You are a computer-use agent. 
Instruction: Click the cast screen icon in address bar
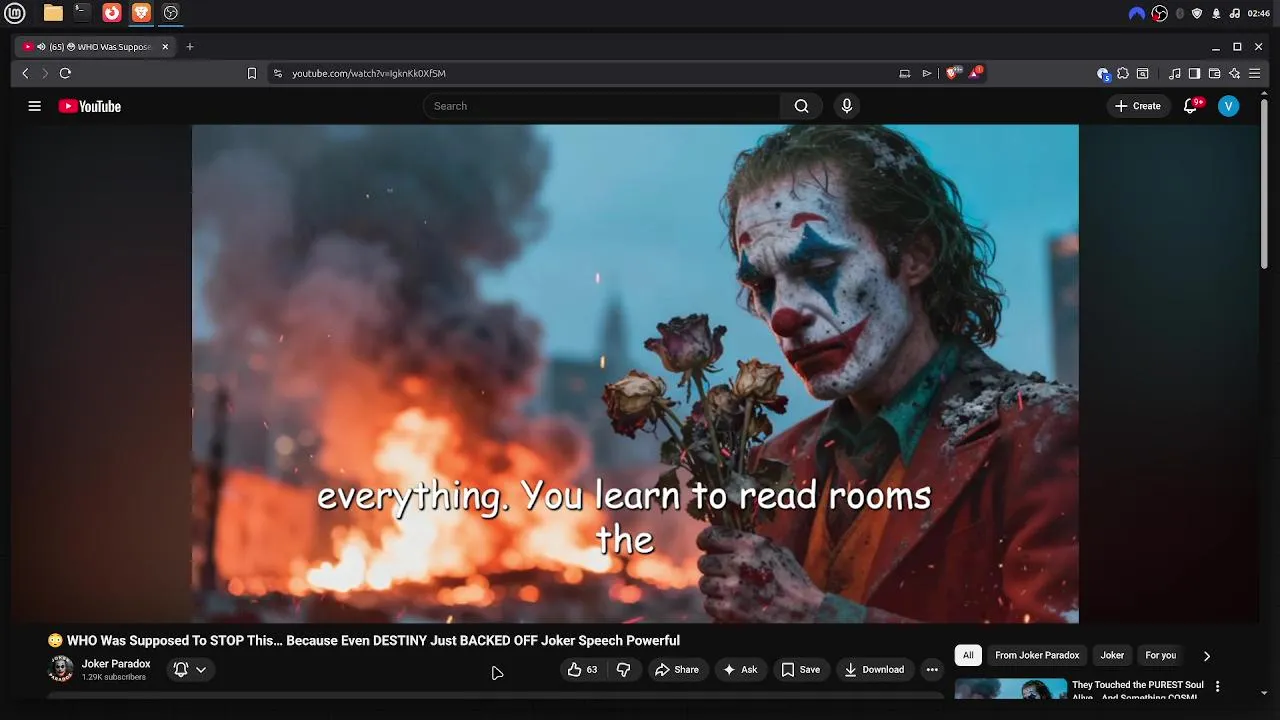pyautogui.click(x=905, y=73)
